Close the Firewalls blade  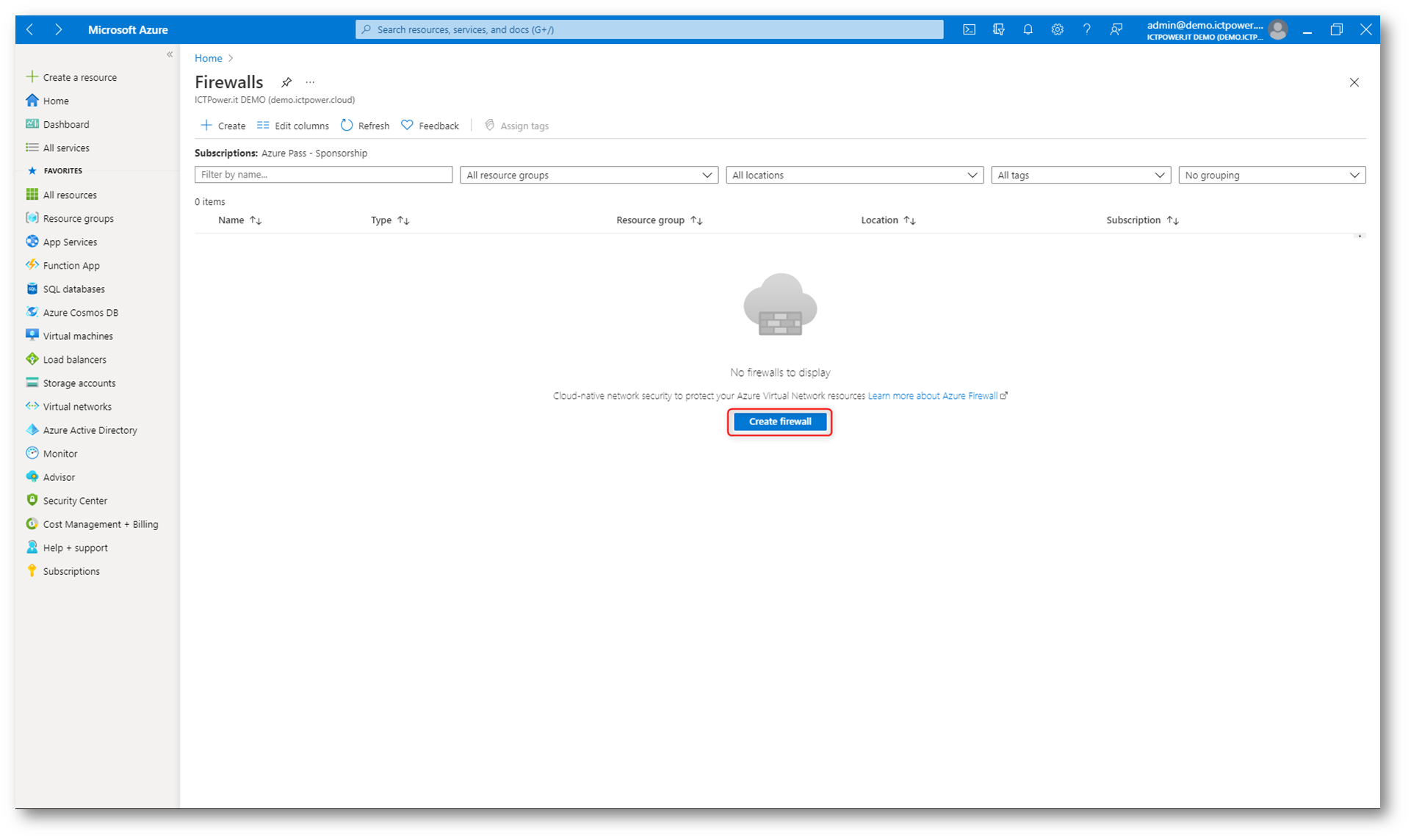pos(1354,82)
